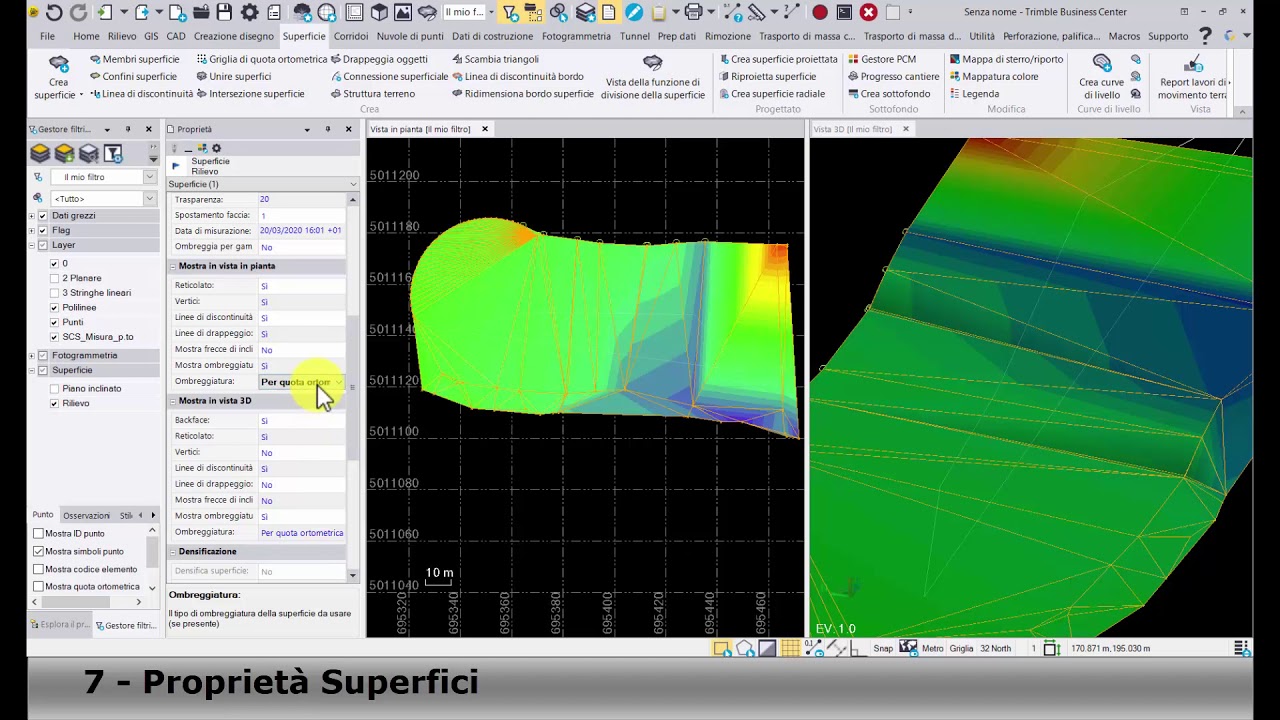Switch to the Corridoi ribbon tab
Image resolution: width=1280 pixels, height=720 pixels.
coord(351,36)
